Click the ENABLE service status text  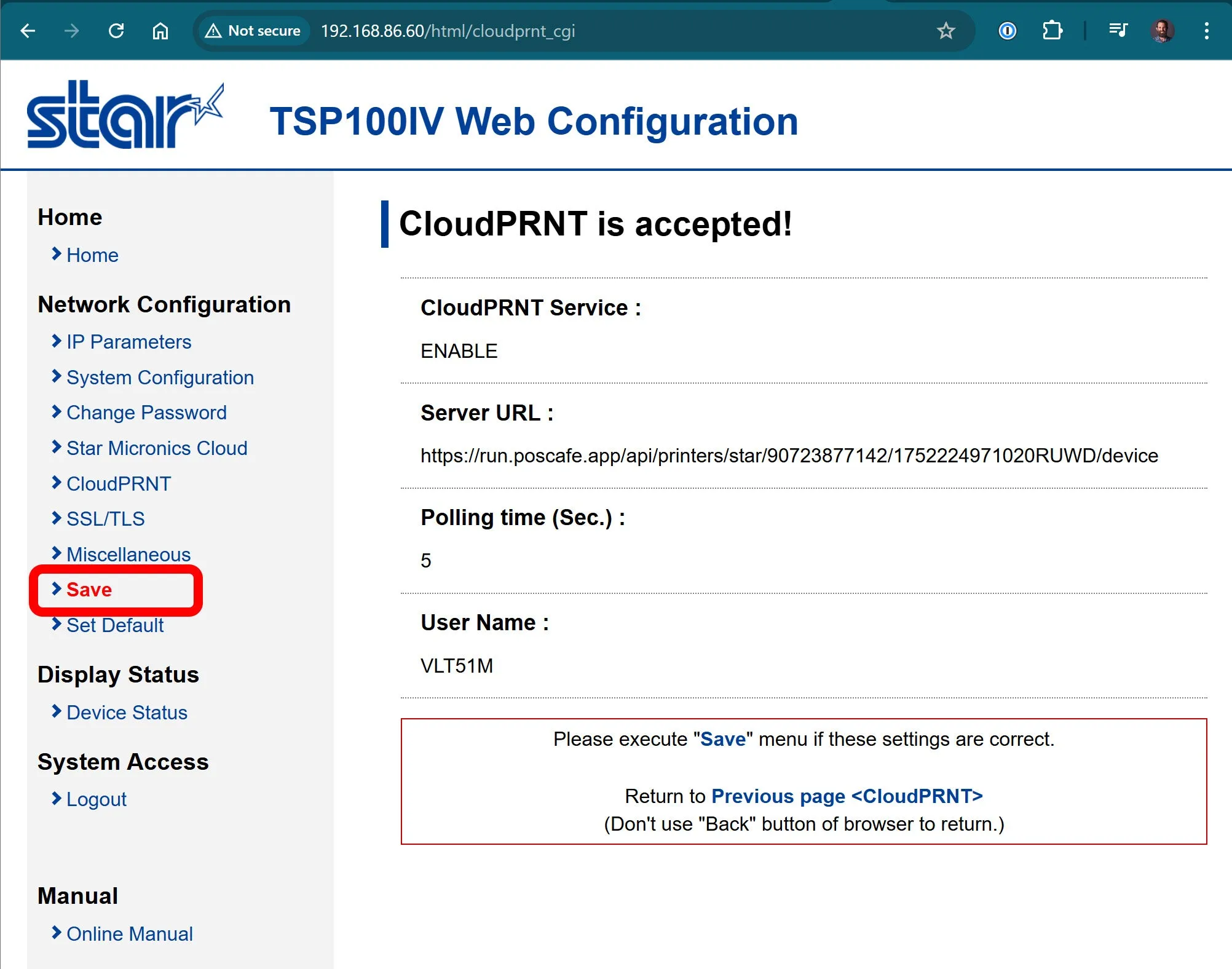459,351
